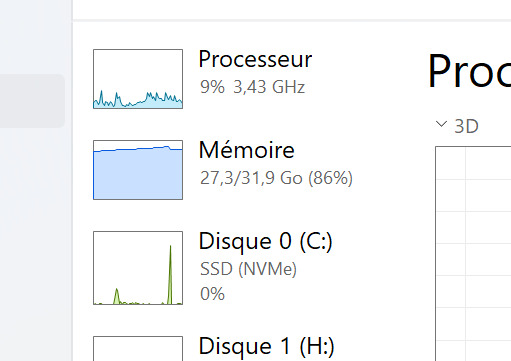511x361 pixels.
Task: Select the highlighted sidebar navigation item
Action: (32, 101)
